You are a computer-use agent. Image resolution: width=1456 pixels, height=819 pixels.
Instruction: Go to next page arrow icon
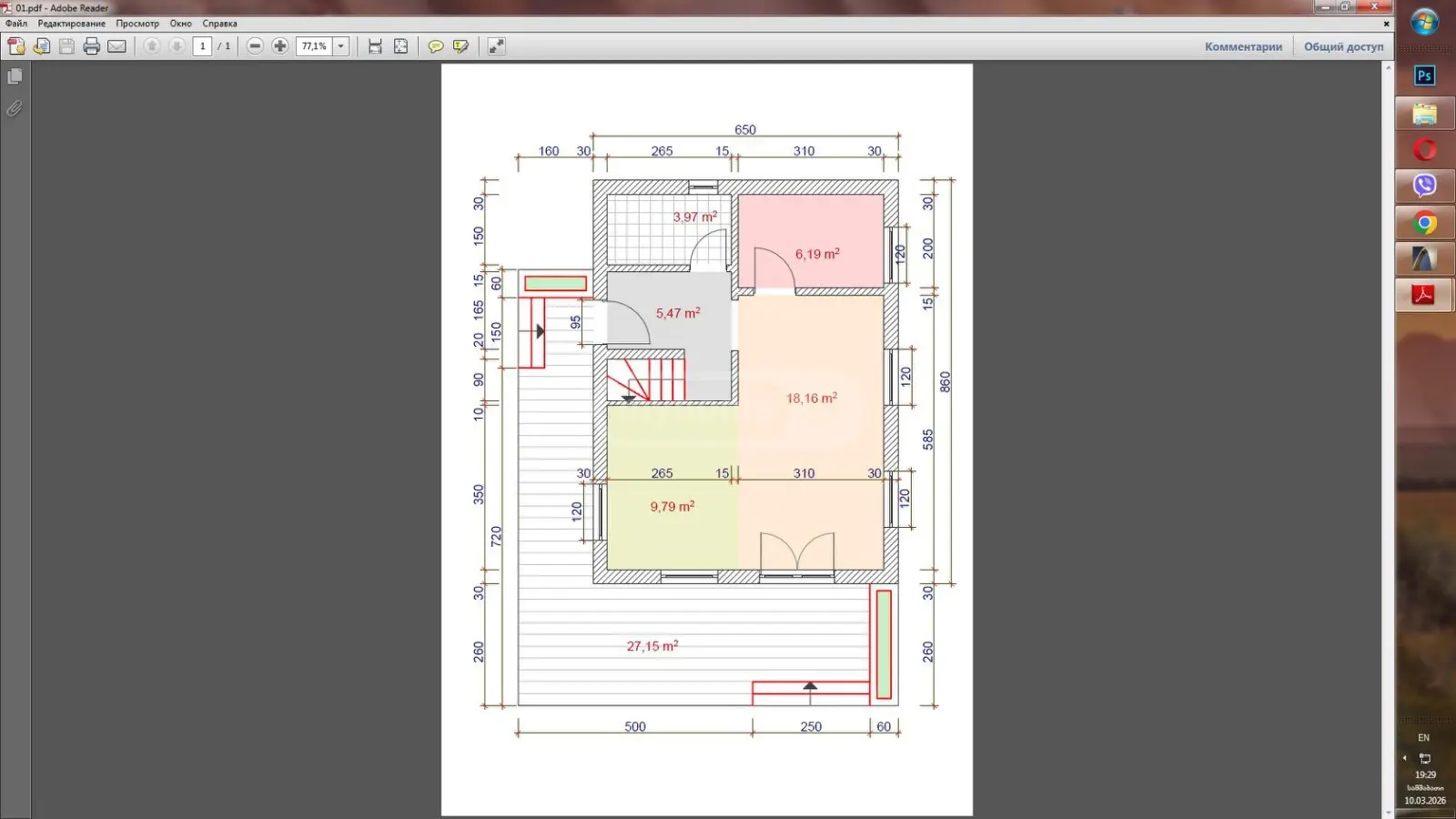pos(177,46)
